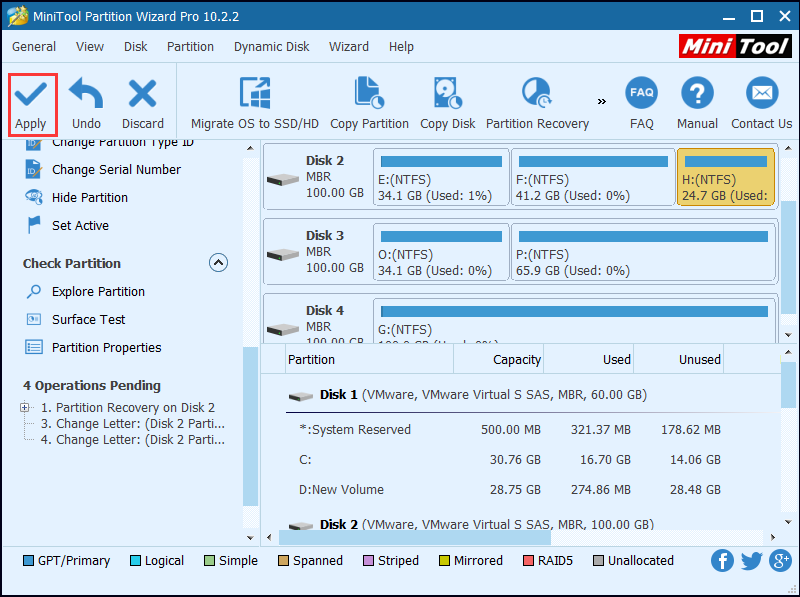Select Disk 1 row in partition list
The width and height of the screenshot is (800, 597).
point(520,395)
